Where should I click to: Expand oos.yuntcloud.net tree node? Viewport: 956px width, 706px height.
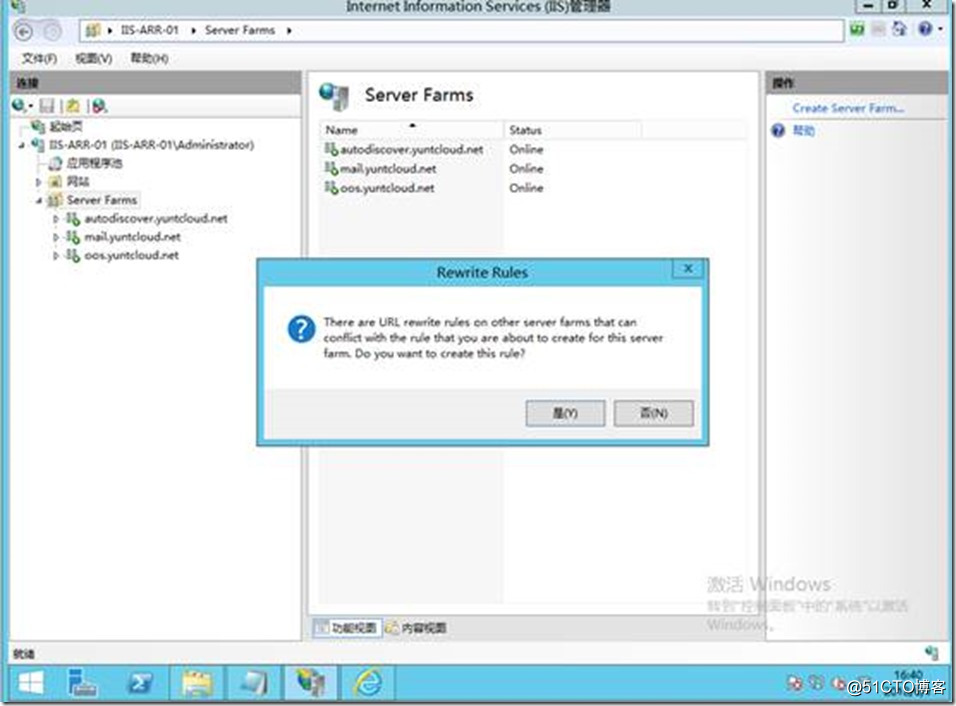55,255
